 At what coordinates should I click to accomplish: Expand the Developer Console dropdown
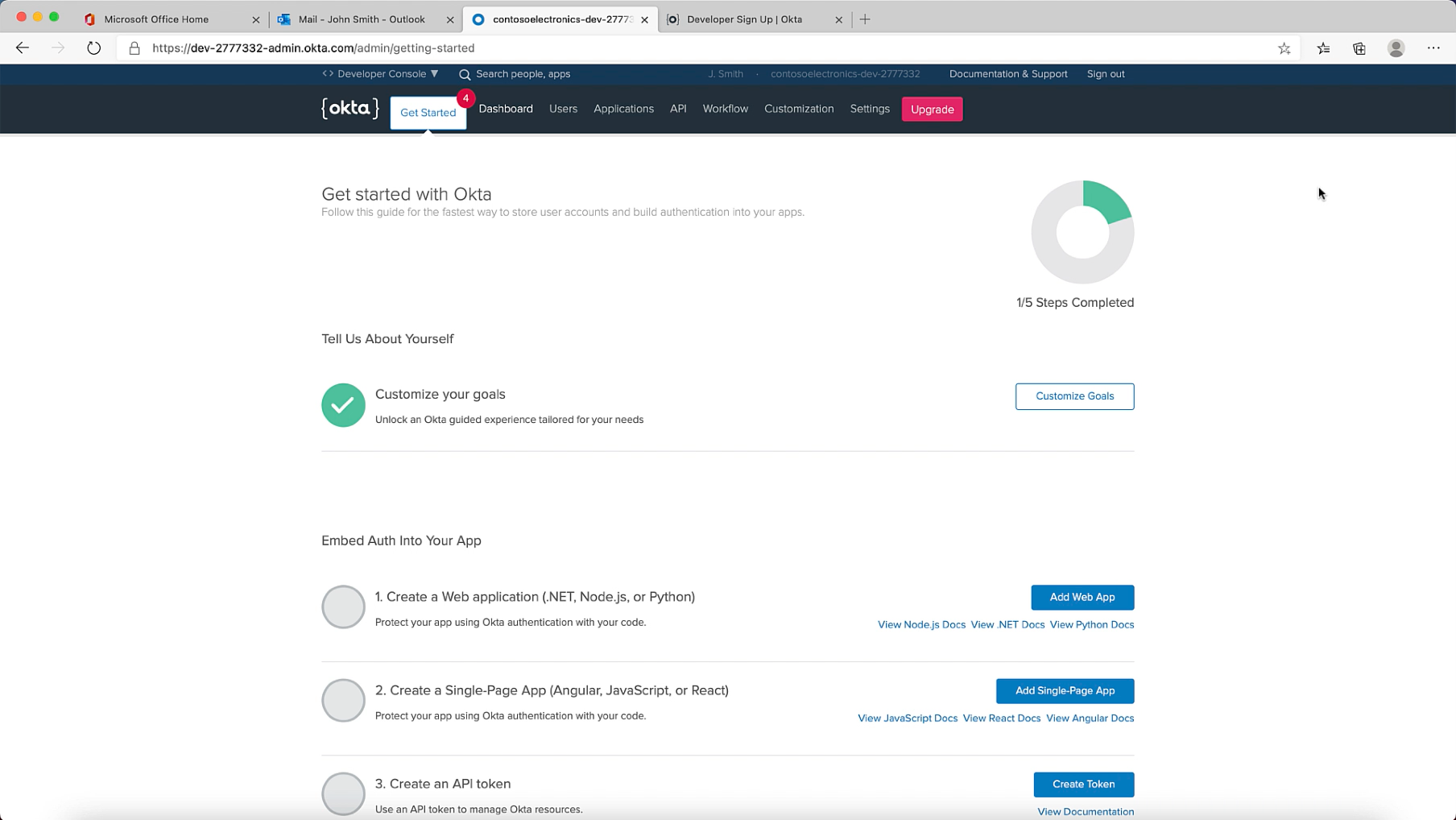(380, 74)
